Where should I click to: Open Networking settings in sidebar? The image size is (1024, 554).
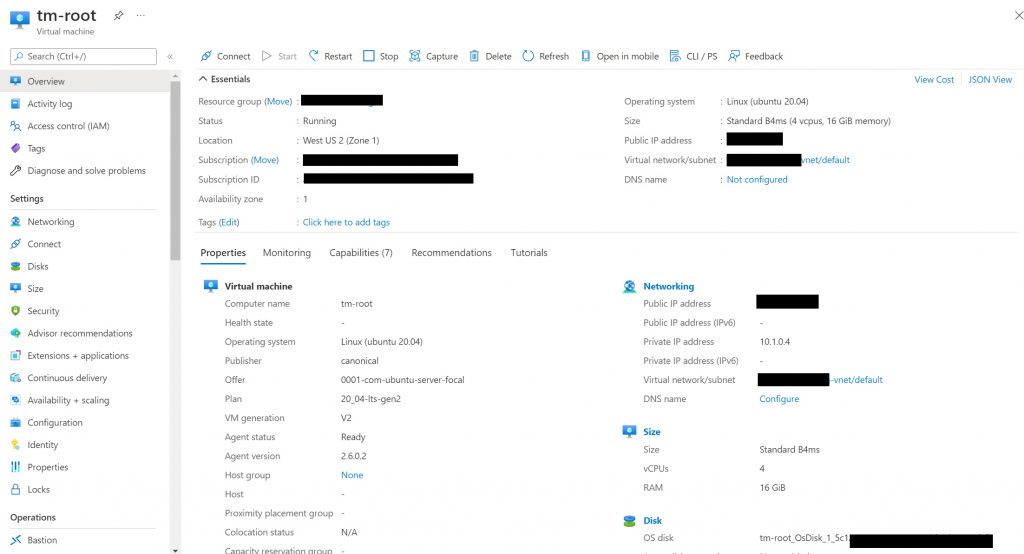tap(50, 222)
